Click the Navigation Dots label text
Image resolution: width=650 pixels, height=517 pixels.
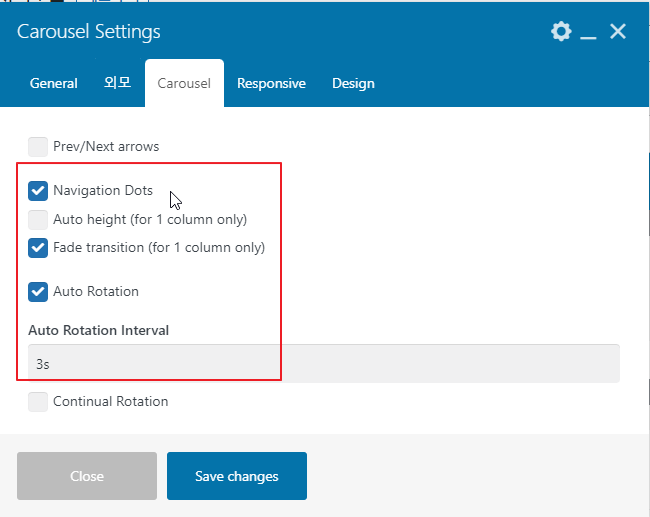coord(103,190)
